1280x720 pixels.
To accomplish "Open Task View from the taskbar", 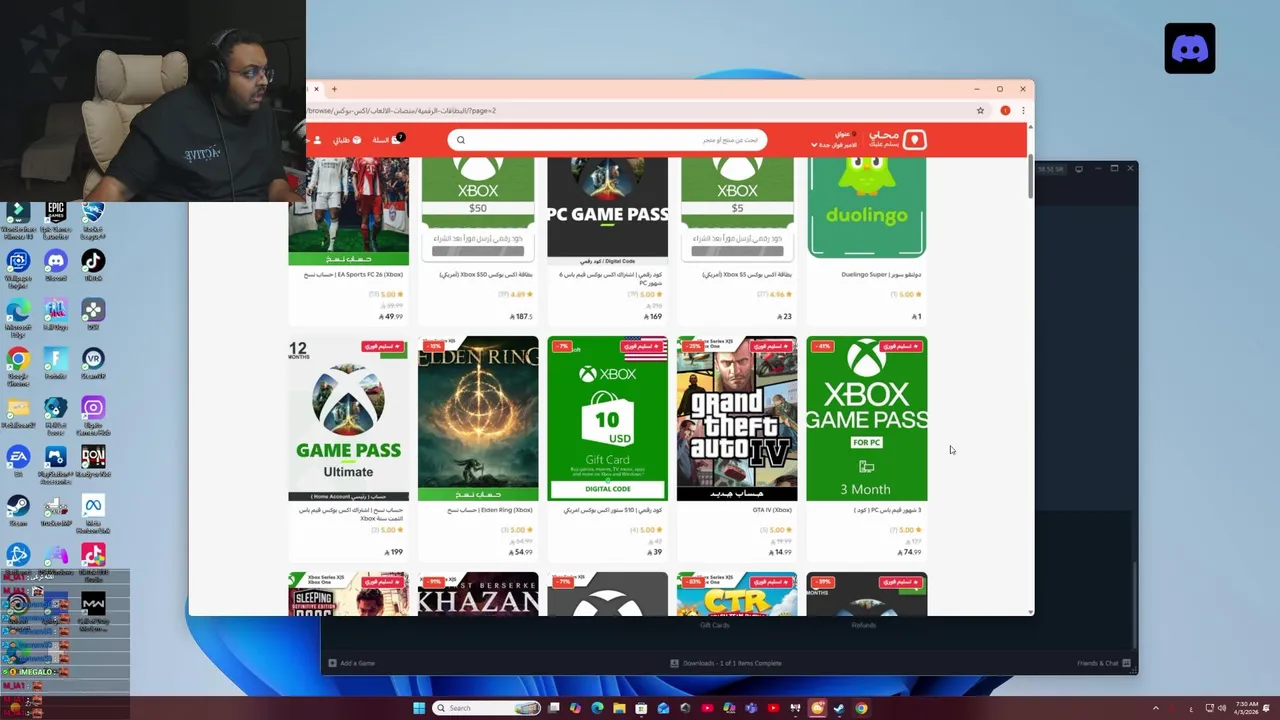I will tap(554, 708).
